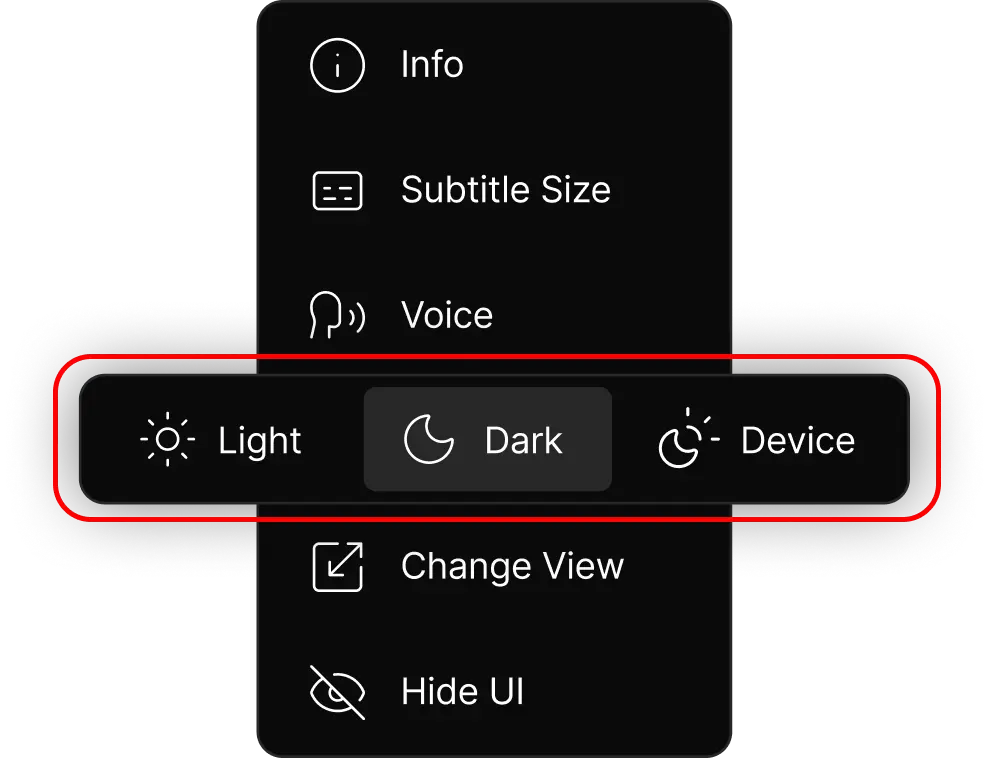Click Hide UI
The height and width of the screenshot is (758, 989).
[x=462, y=691]
